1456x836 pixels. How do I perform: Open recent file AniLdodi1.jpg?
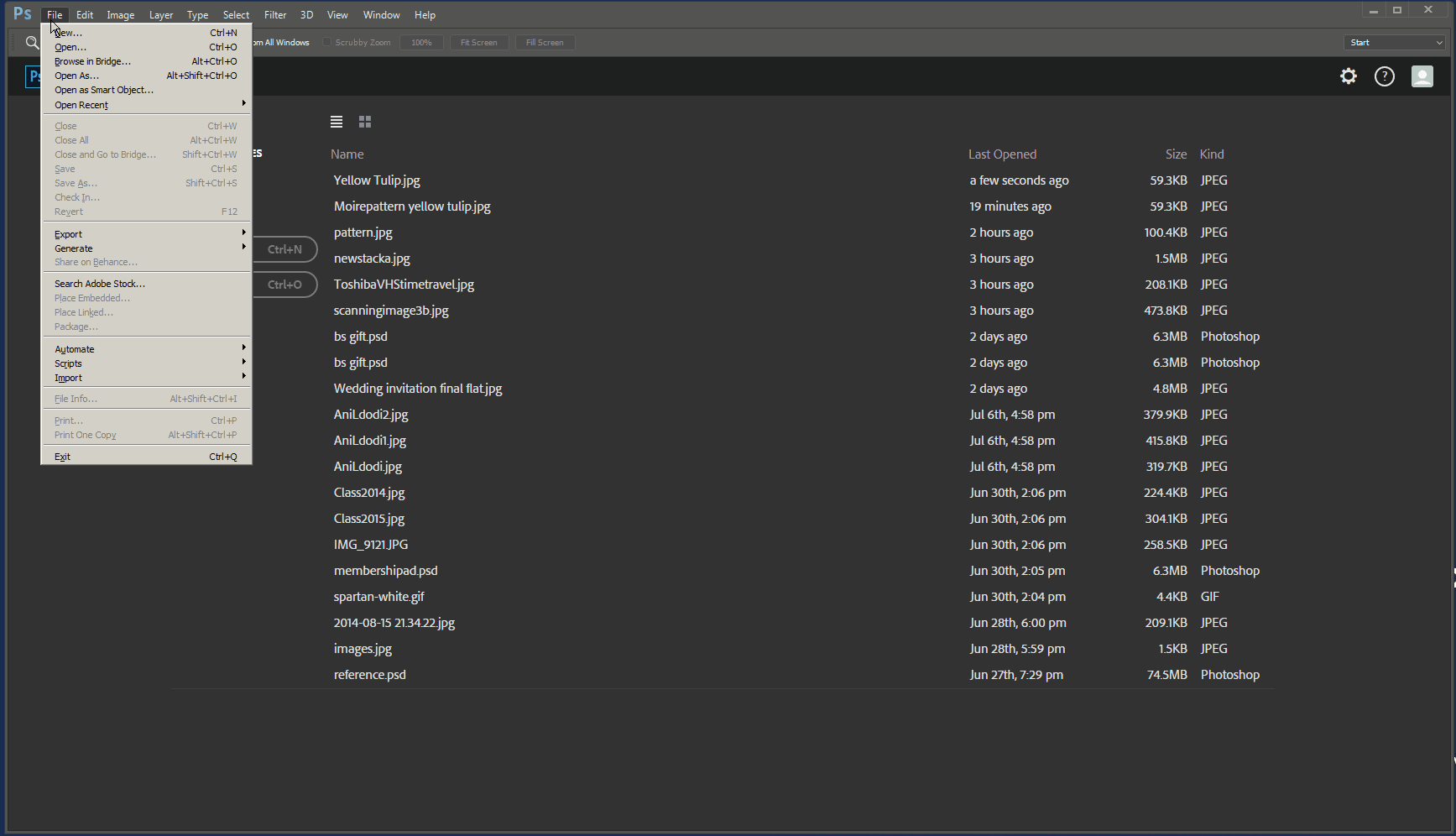[x=370, y=441]
